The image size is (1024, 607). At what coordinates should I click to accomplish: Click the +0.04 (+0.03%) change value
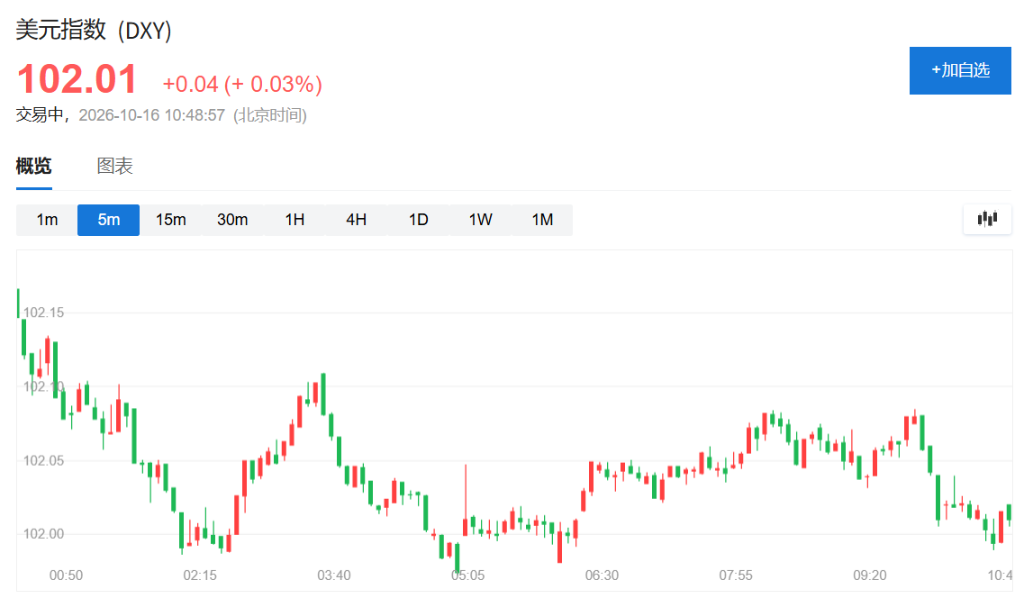click(x=242, y=84)
